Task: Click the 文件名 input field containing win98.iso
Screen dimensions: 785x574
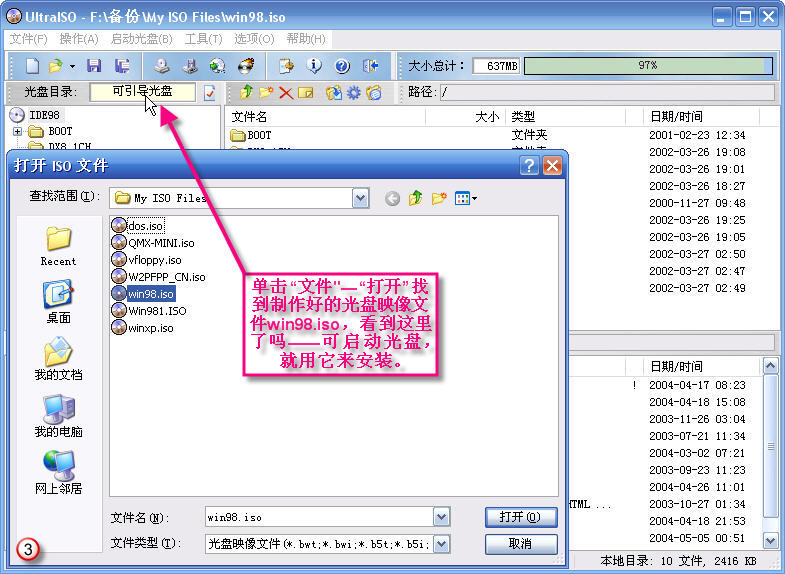Action: pos(319,517)
